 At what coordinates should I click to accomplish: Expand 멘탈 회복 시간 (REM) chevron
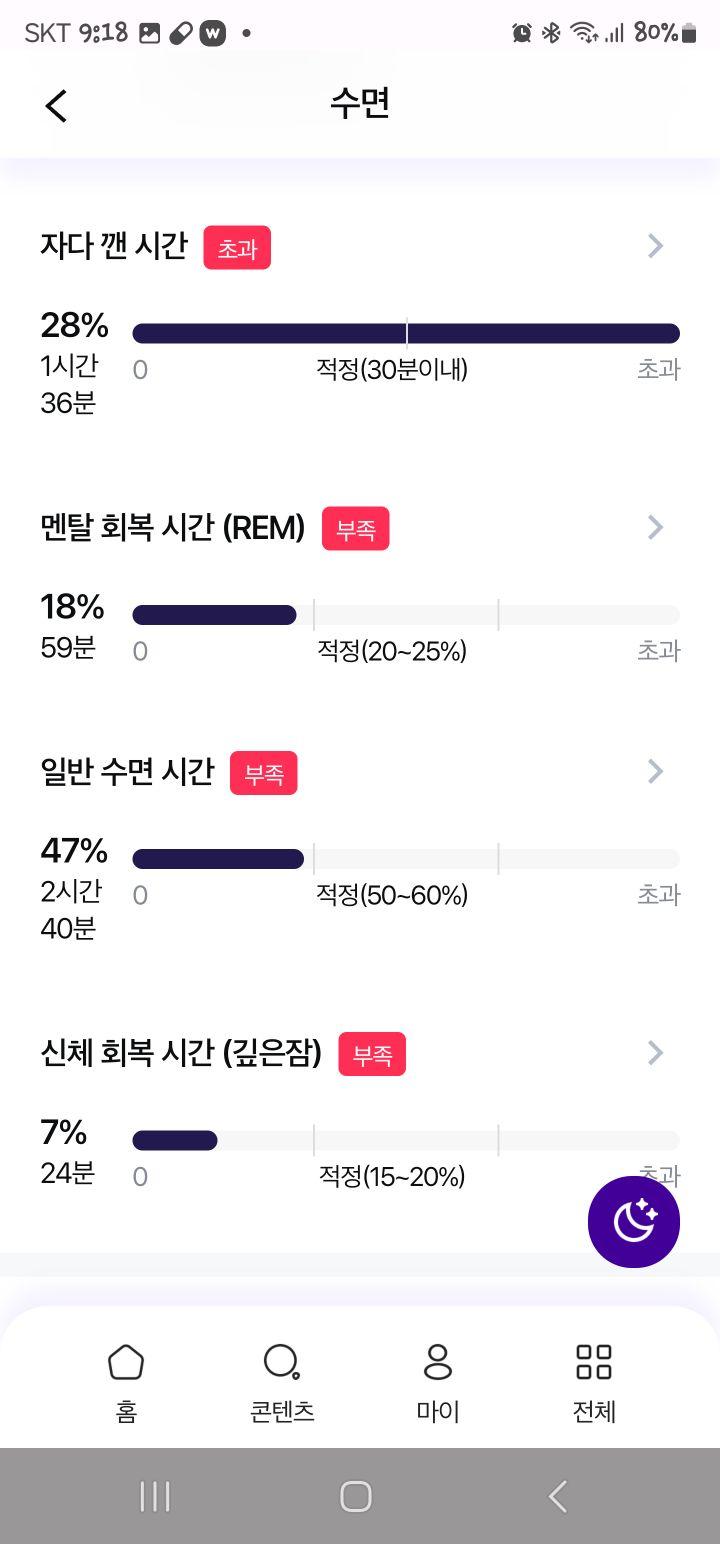point(656,527)
